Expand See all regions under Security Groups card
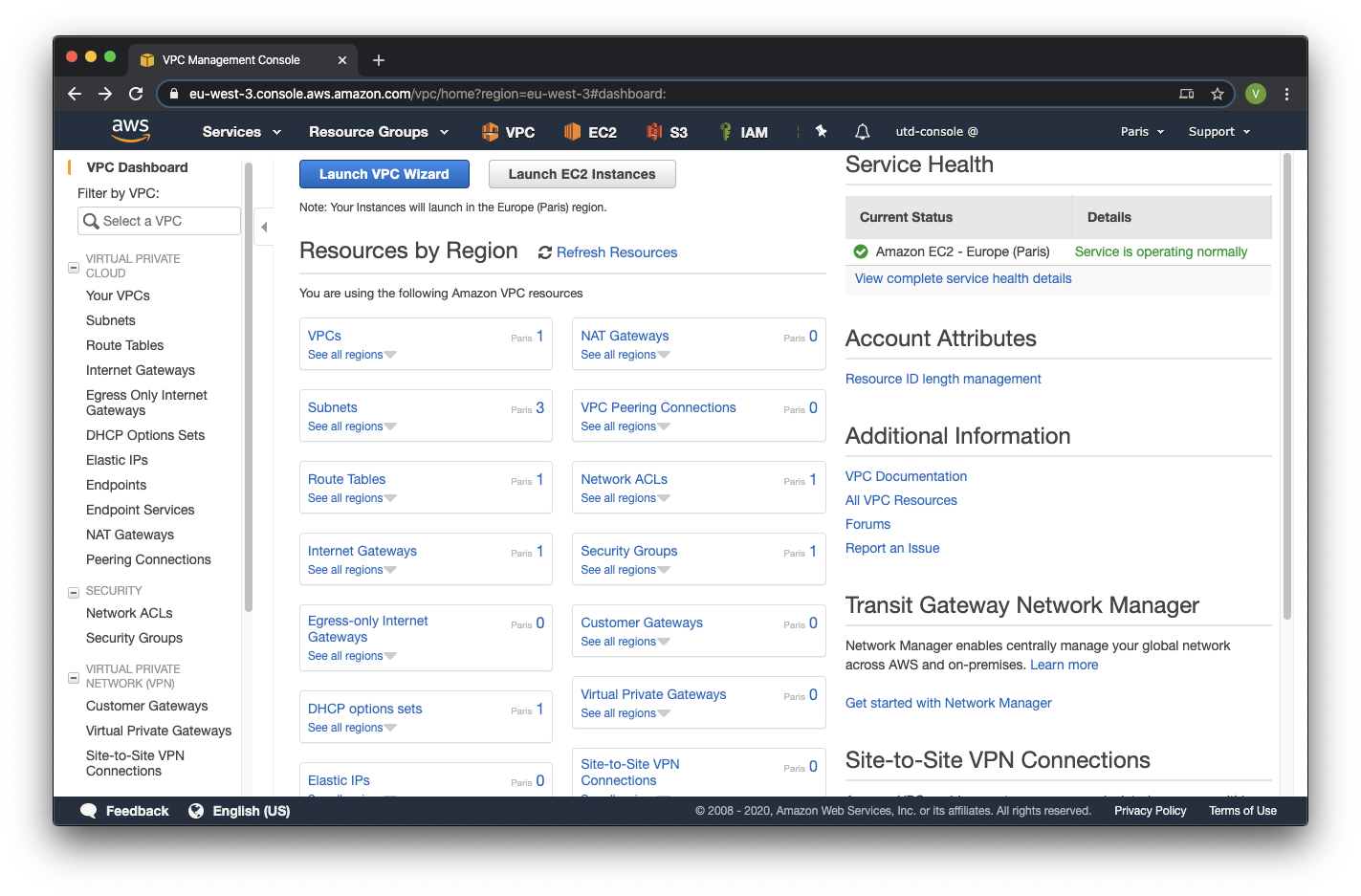1361x896 pixels. (626, 570)
